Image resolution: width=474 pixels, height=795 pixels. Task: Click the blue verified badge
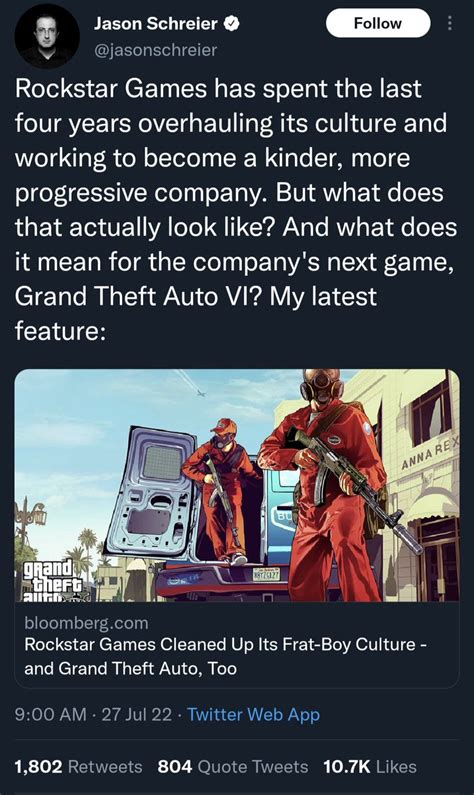coord(231,23)
